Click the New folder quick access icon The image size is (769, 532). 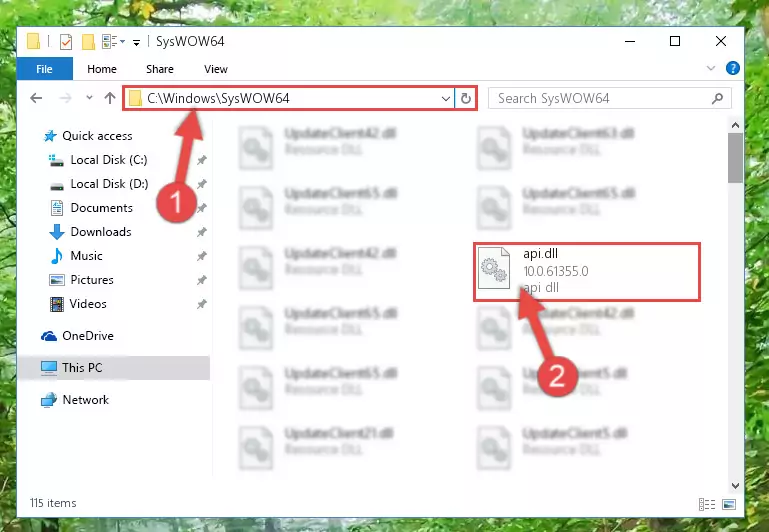click(88, 42)
